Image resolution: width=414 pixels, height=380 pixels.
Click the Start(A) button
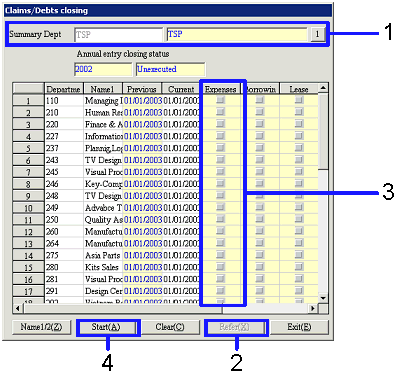(106, 327)
